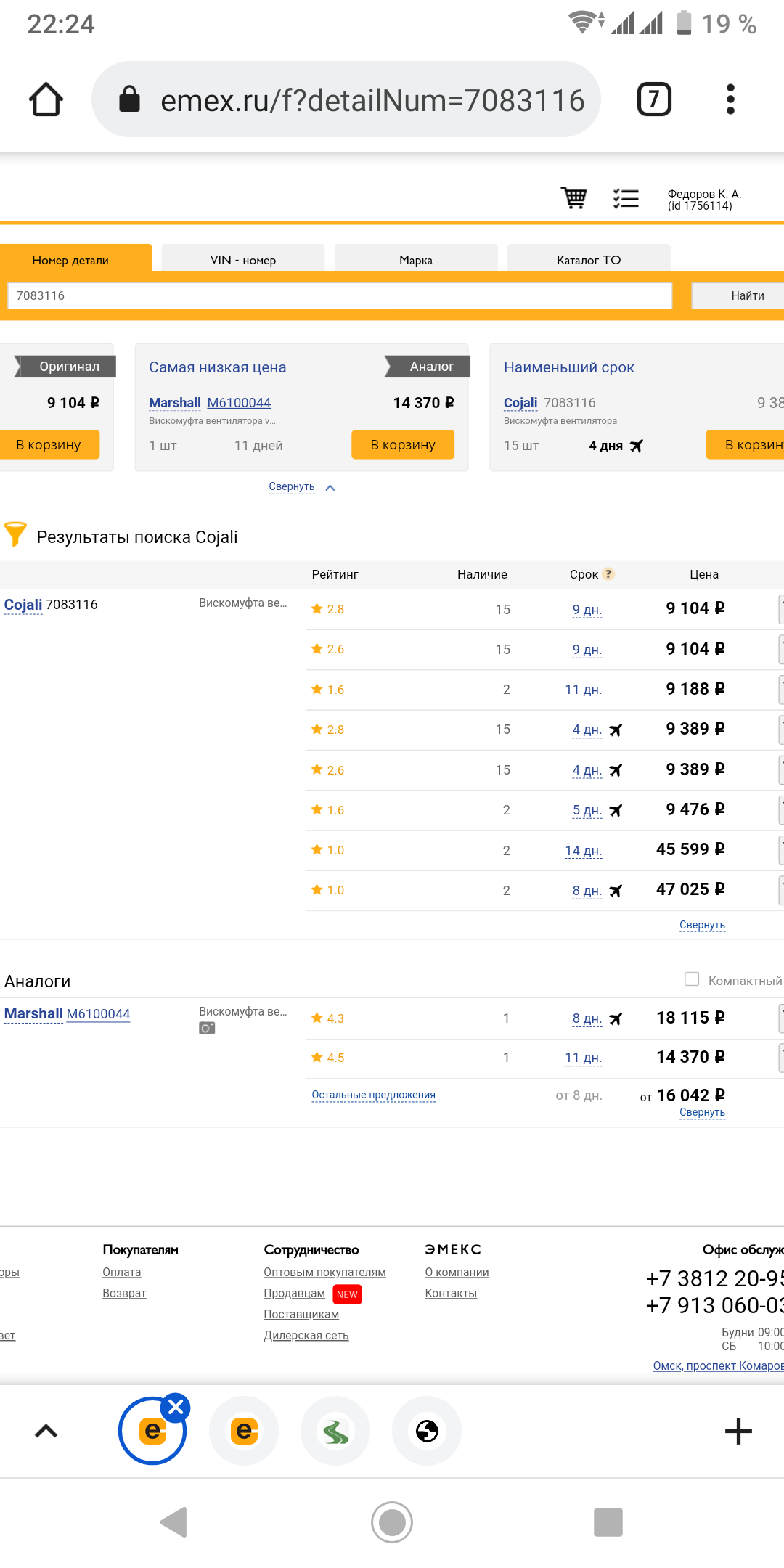Add the Оригинал 9 104 ₽ offer to cart

49,445
